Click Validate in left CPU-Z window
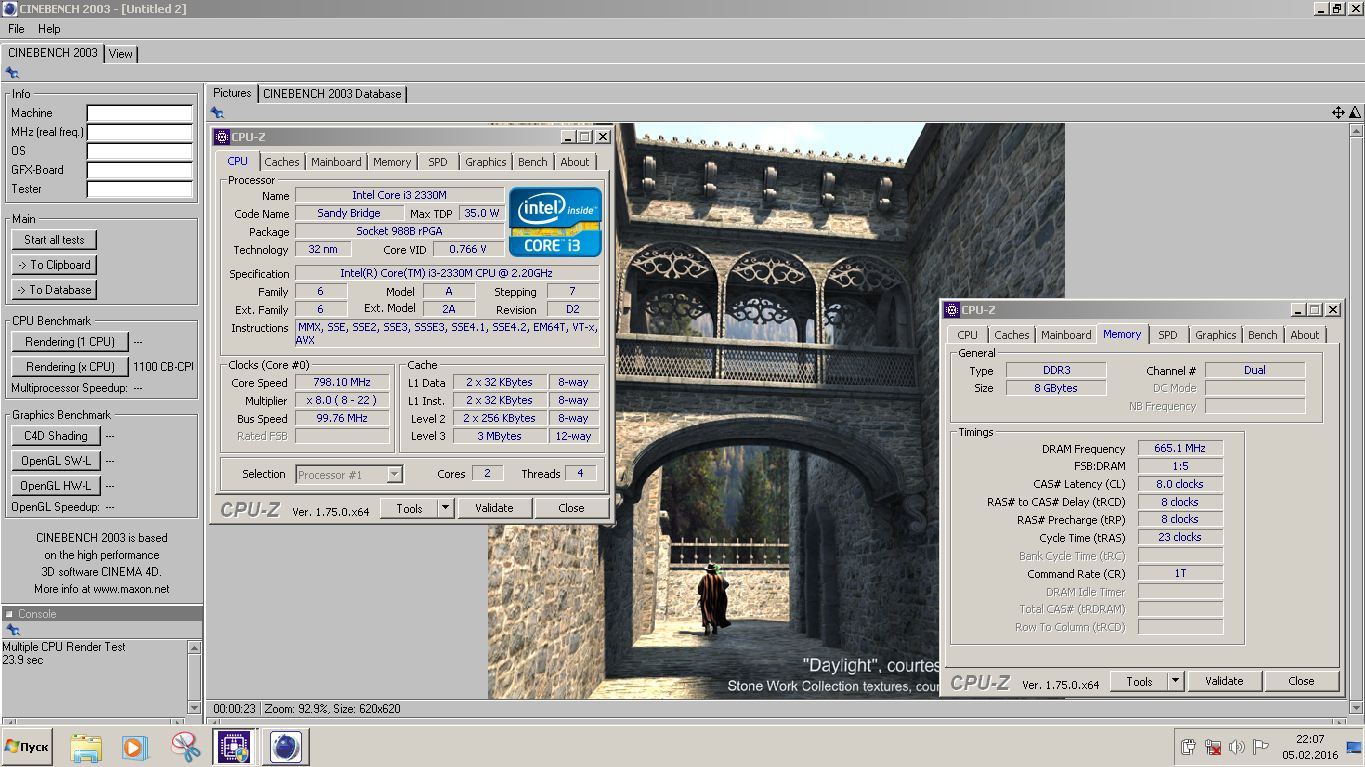Viewport: 1365px width, 767px height. pyautogui.click(x=494, y=508)
